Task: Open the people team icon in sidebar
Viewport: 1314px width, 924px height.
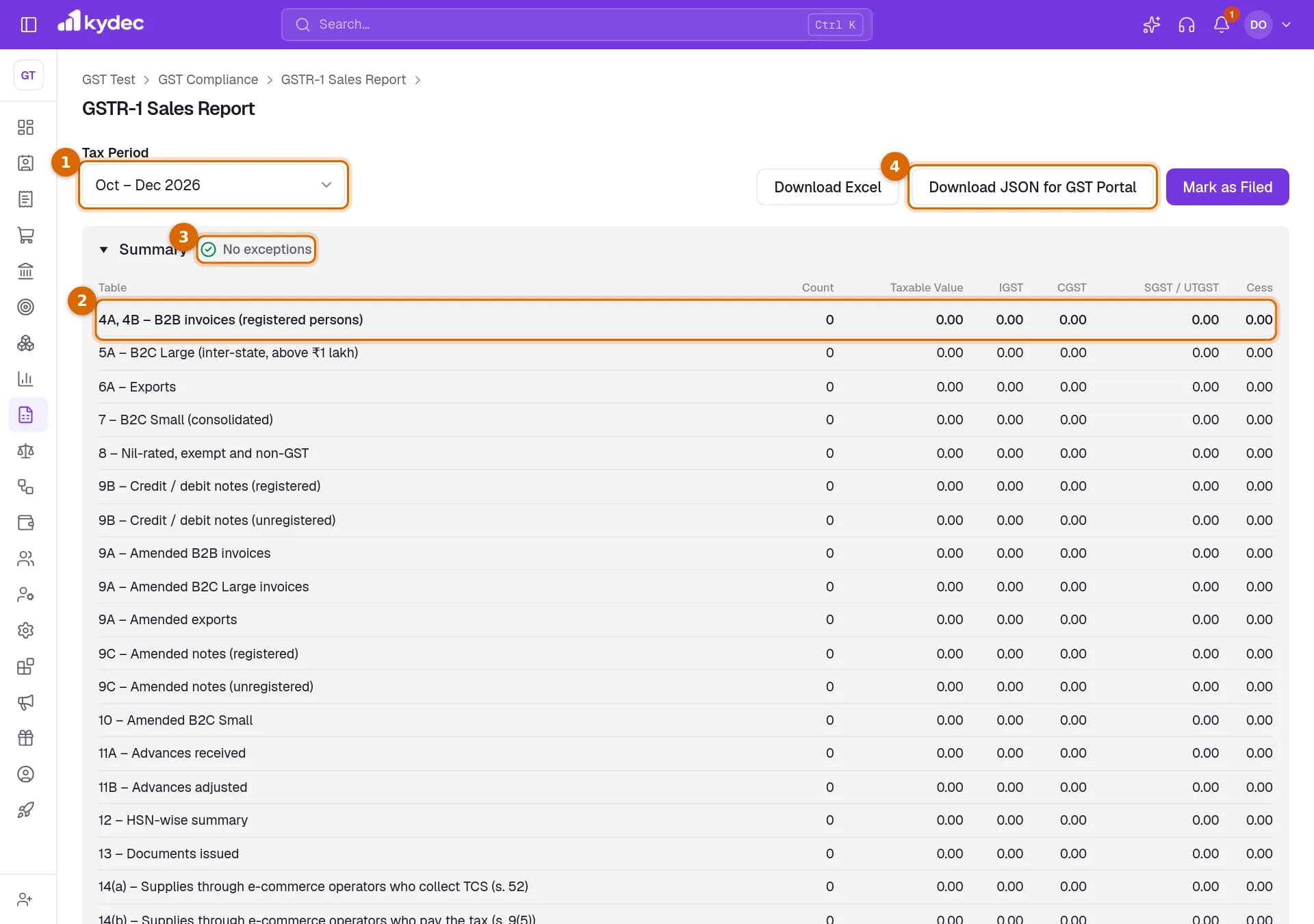Action: tap(25, 559)
